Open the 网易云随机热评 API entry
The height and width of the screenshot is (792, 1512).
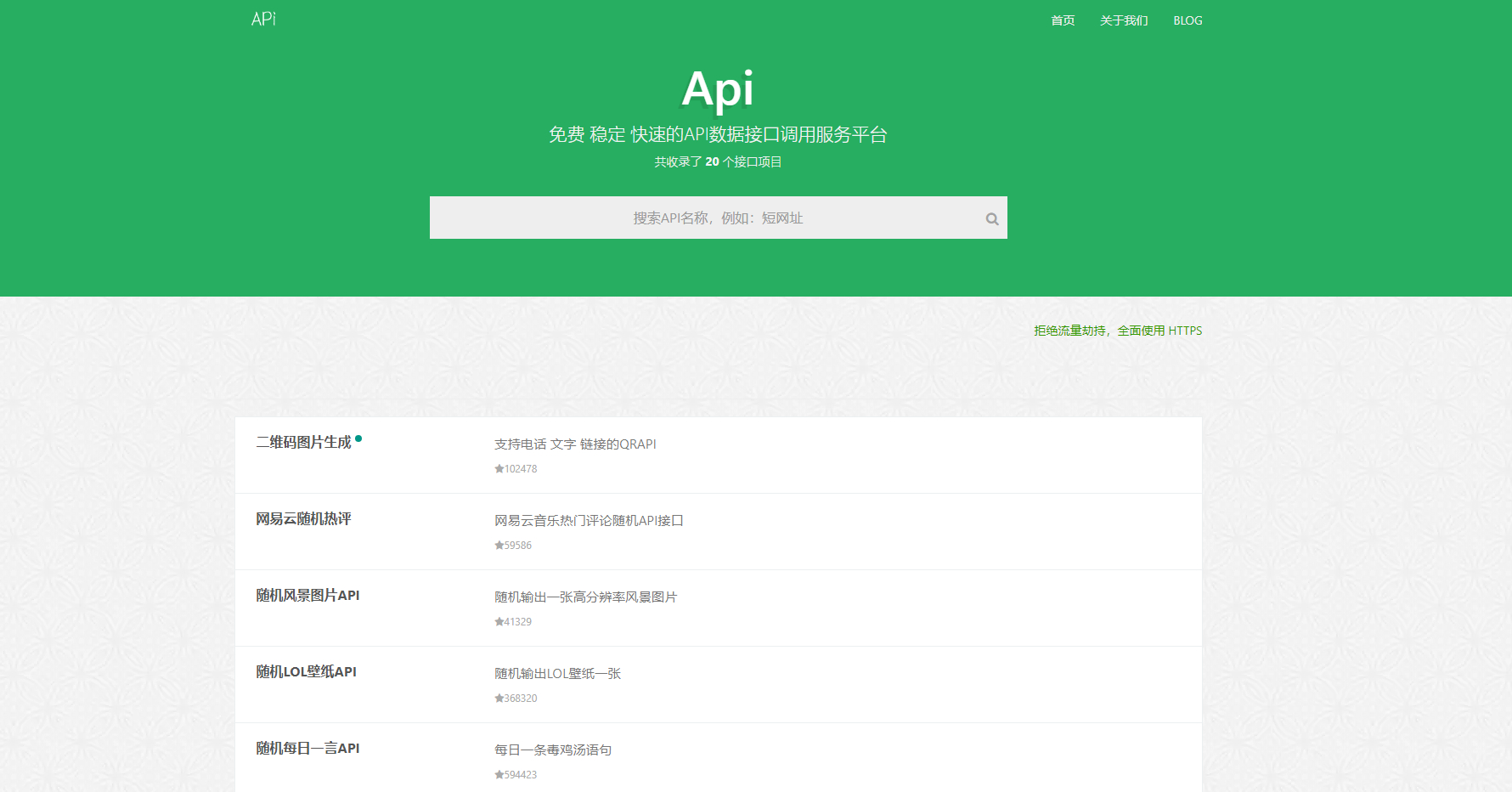pos(303,519)
